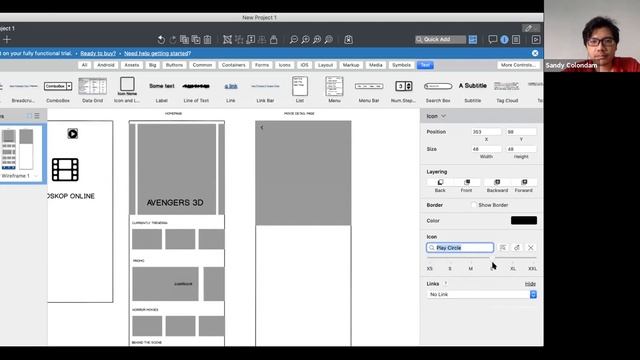Open the Ready to buy link

98,53
